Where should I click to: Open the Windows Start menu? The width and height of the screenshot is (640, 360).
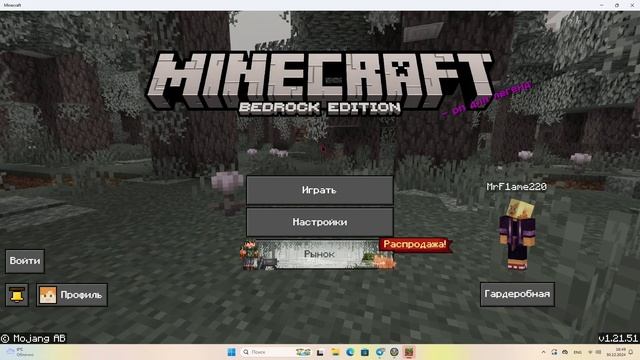(231, 352)
